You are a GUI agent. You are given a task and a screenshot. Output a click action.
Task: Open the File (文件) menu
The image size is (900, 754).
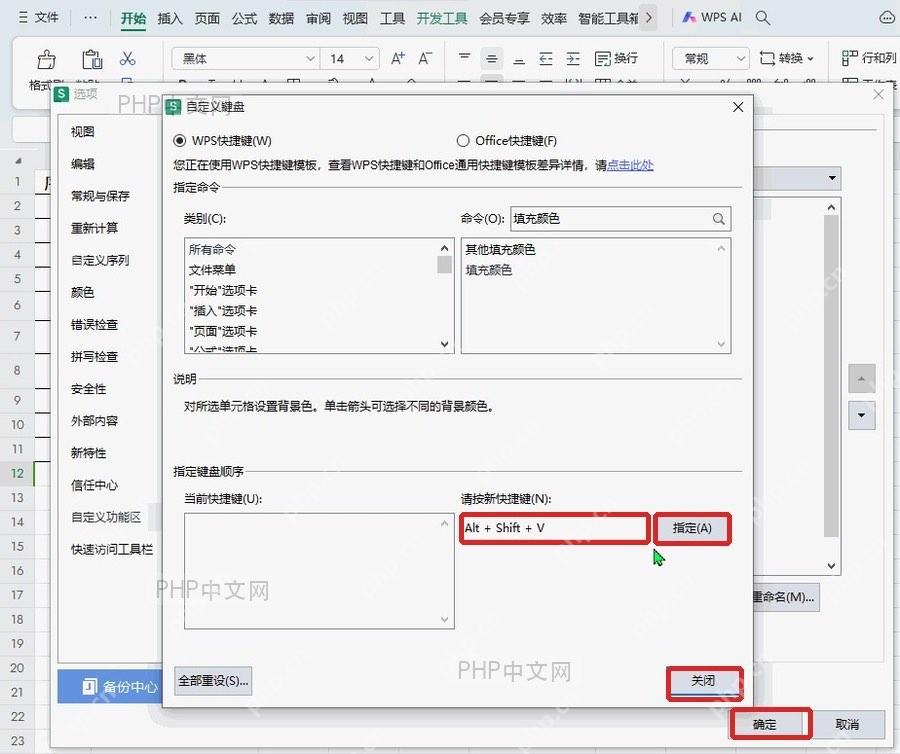(39, 18)
